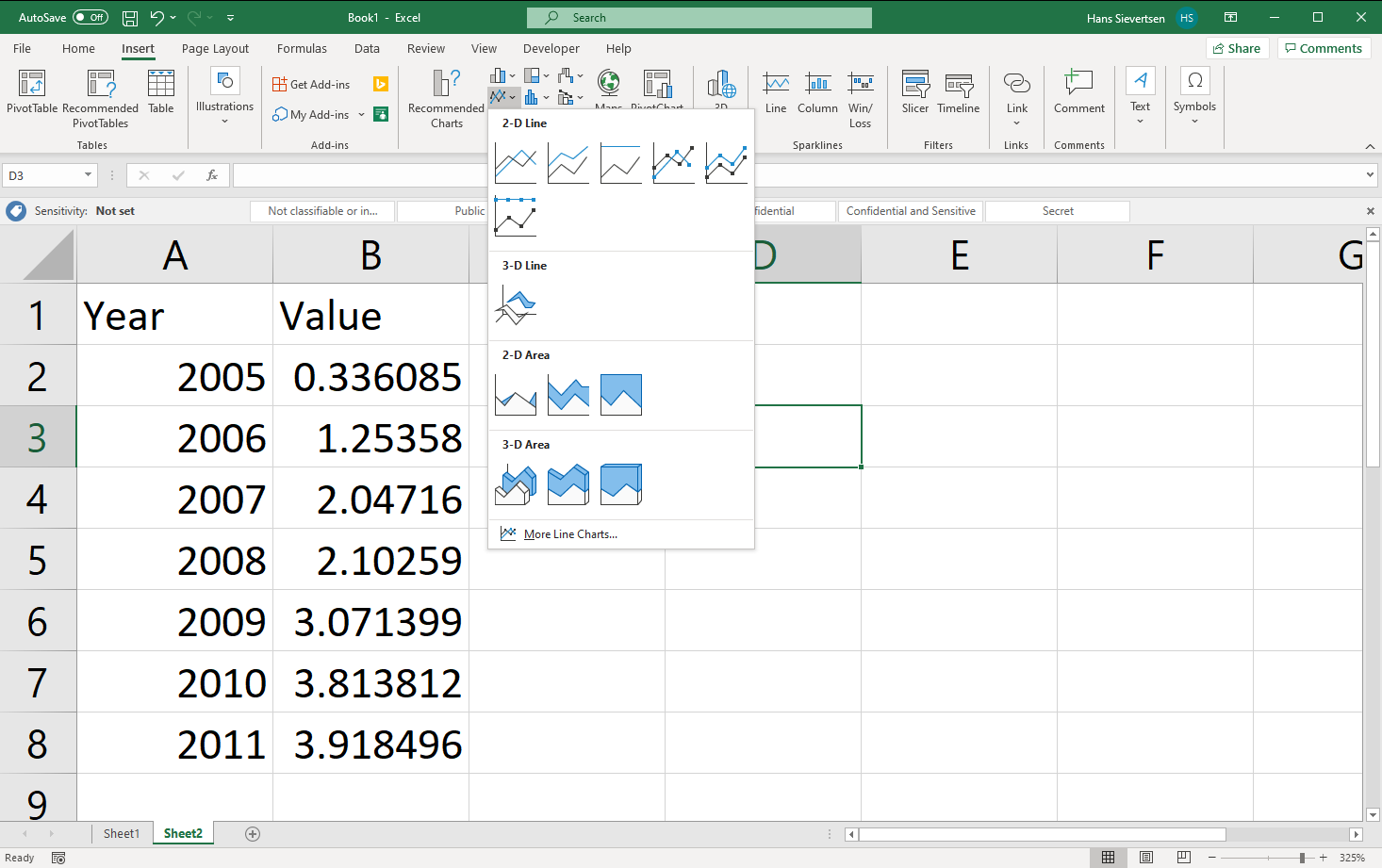
Task: Set sensitivity label to Secret
Action: (x=1058, y=211)
